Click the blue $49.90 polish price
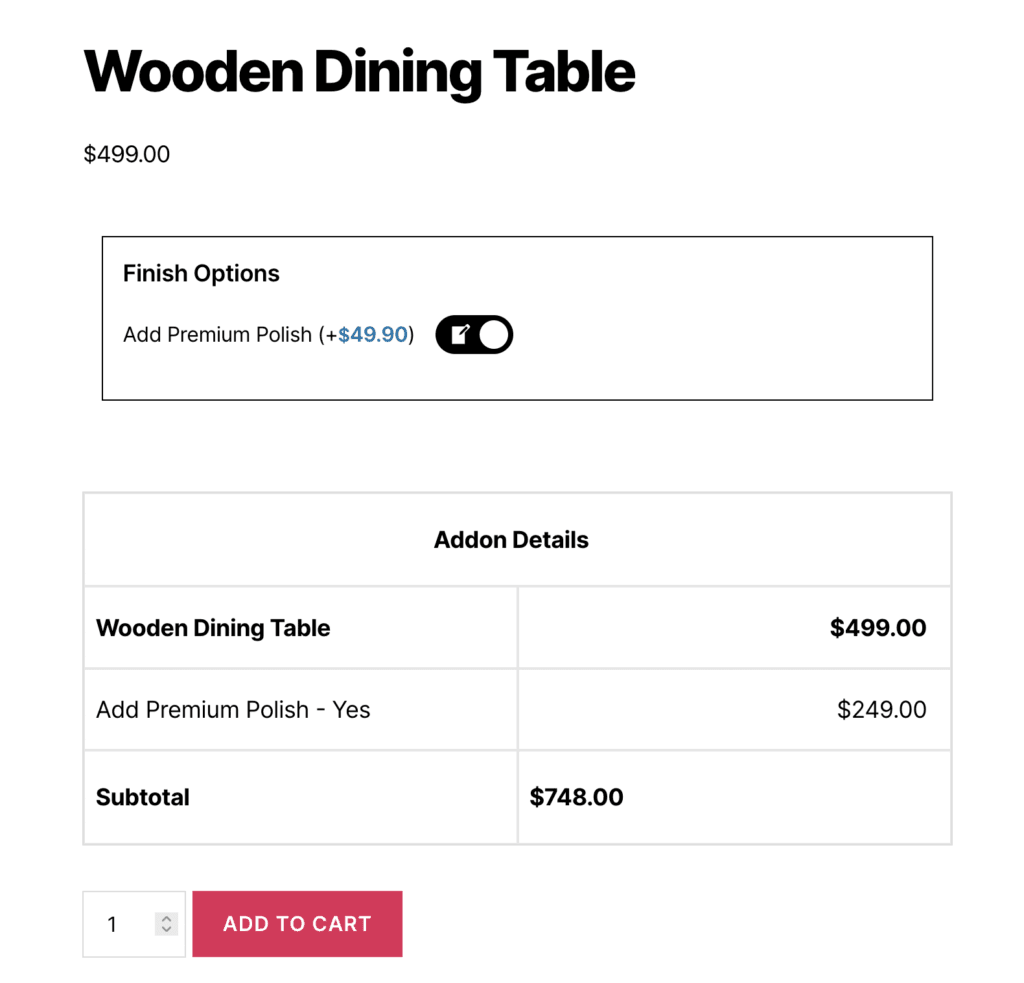The height and width of the screenshot is (983, 1024). coord(373,335)
